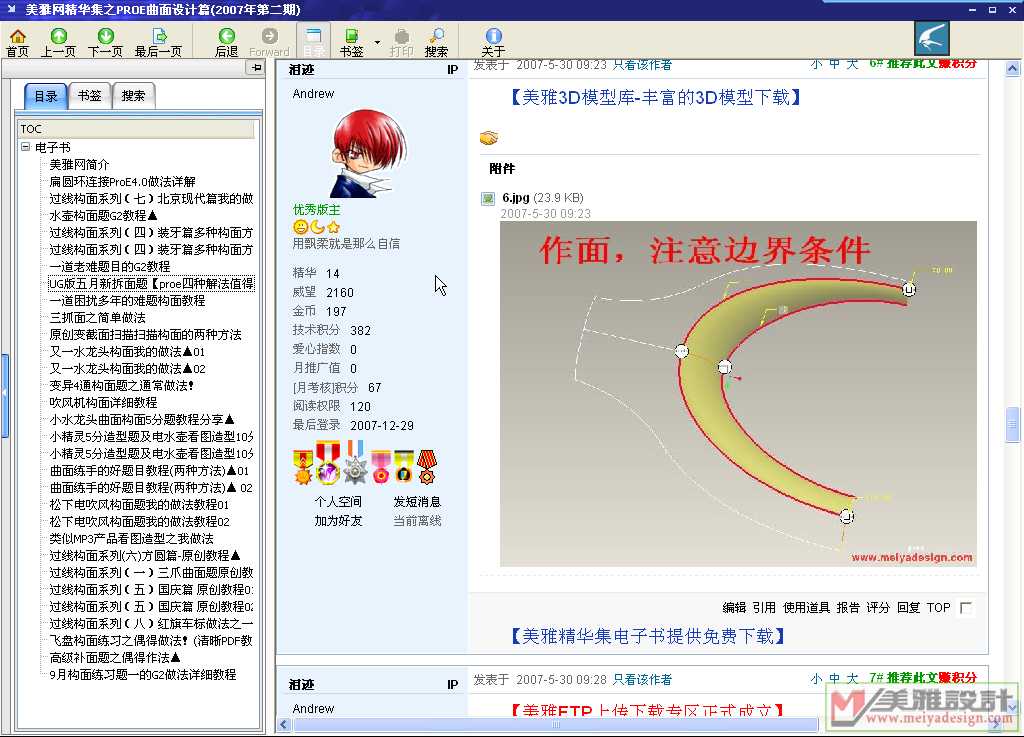The width and height of the screenshot is (1024, 737).
Task: Open 高级补面题之偶得作法 entry
Action: coord(115,657)
